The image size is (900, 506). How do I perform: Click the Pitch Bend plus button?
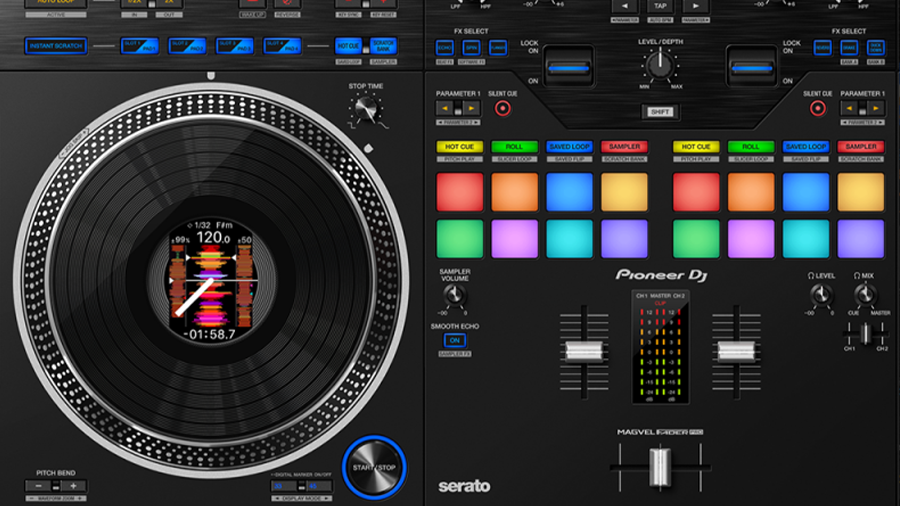73,486
